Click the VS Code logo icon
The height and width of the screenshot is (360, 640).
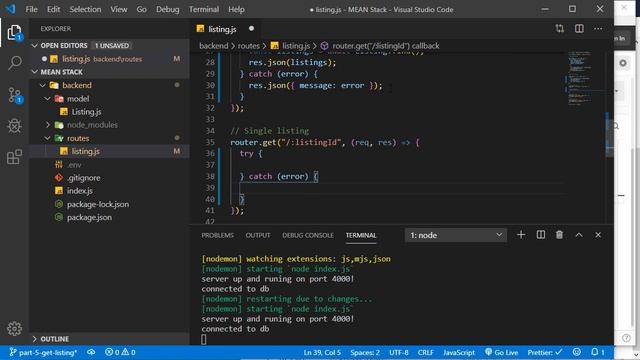(x=10, y=9)
